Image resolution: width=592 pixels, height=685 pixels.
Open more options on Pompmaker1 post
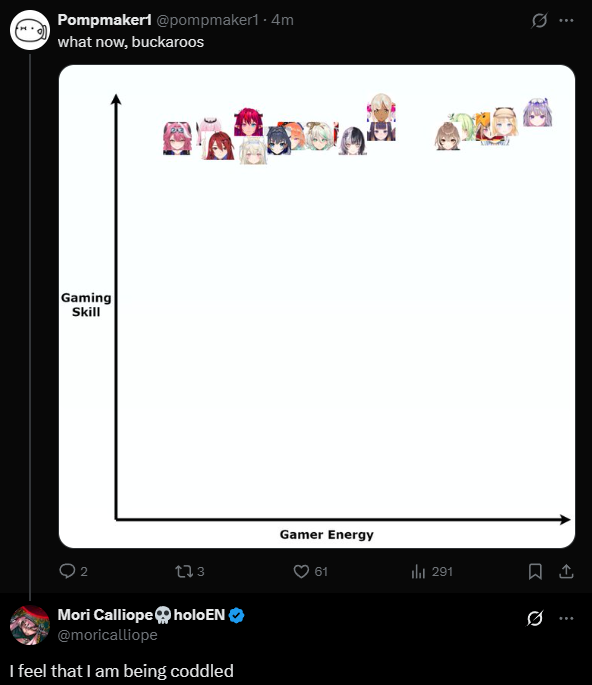click(566, 20)
